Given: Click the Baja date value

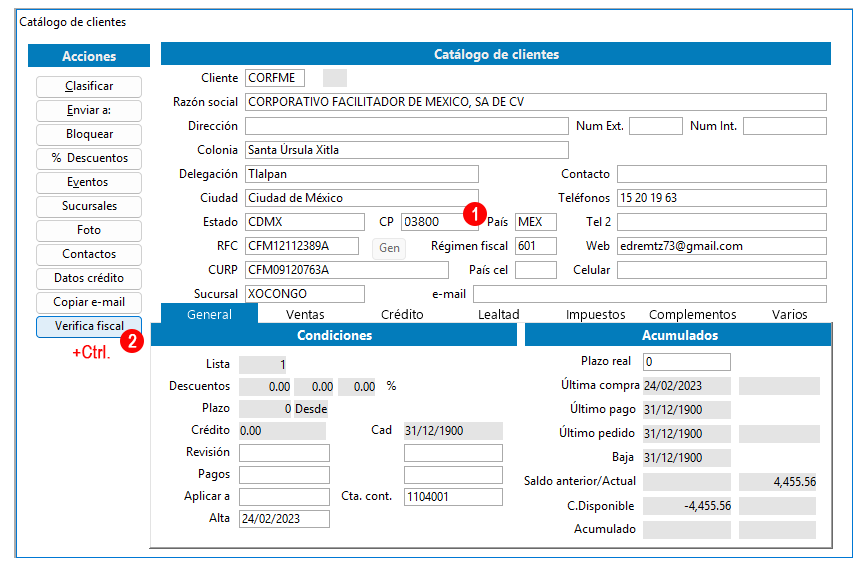Looking at the screenshot, I should pos(687,458).
